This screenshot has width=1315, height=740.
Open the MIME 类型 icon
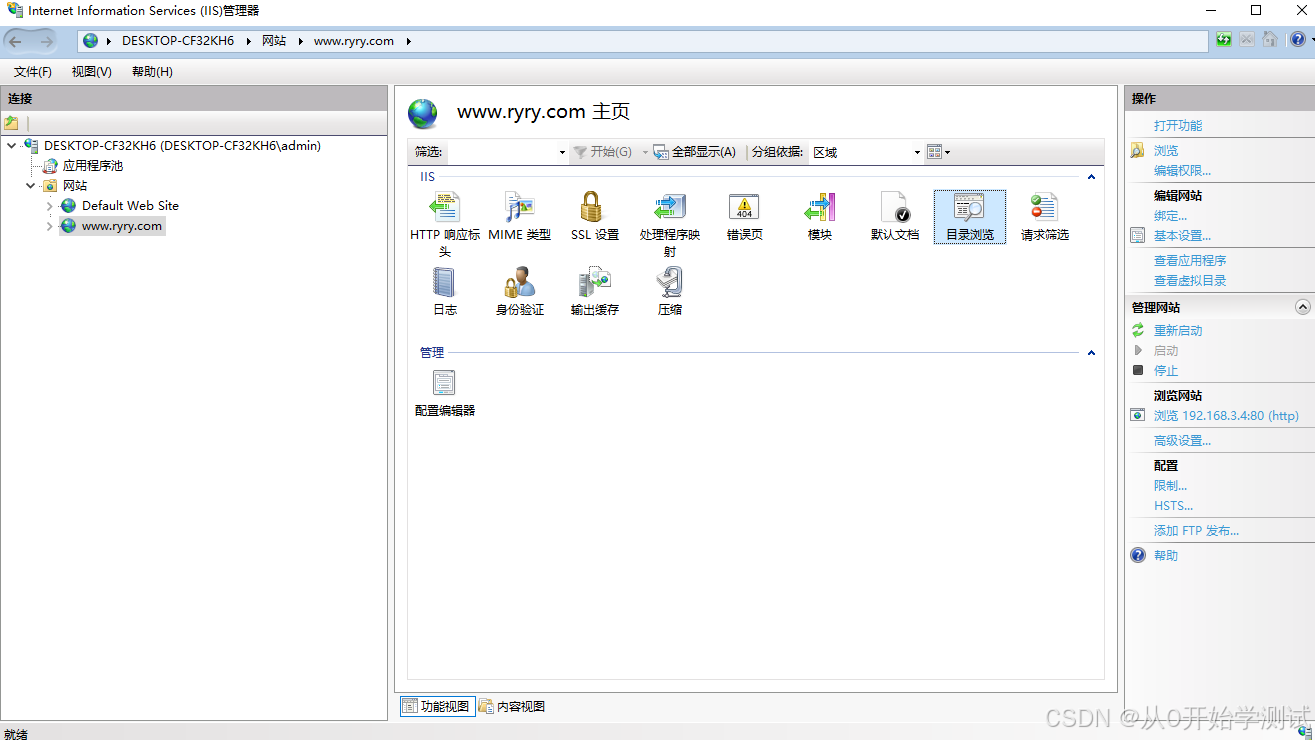(519, 208)
